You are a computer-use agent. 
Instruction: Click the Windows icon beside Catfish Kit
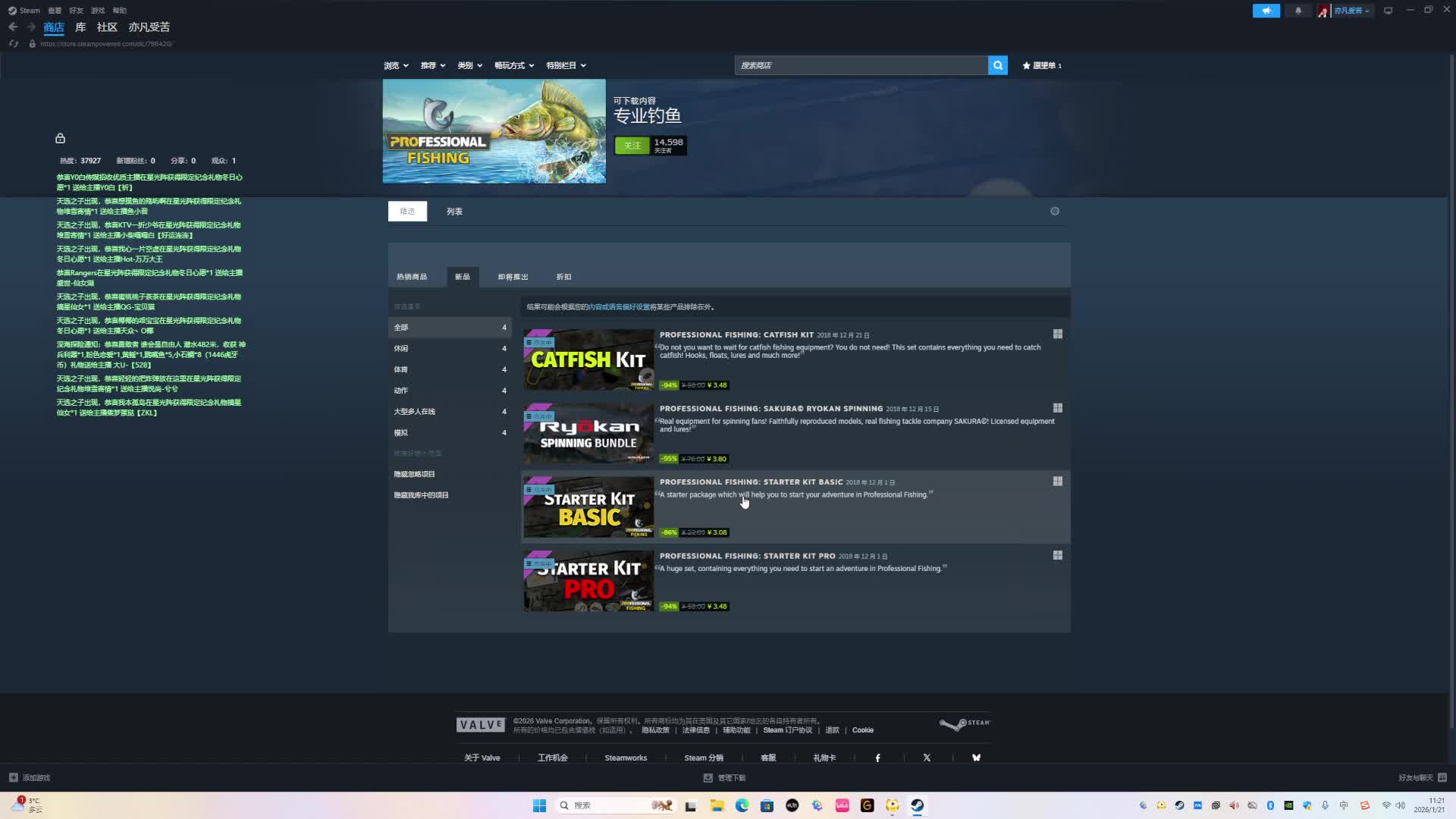point(1057,334)
